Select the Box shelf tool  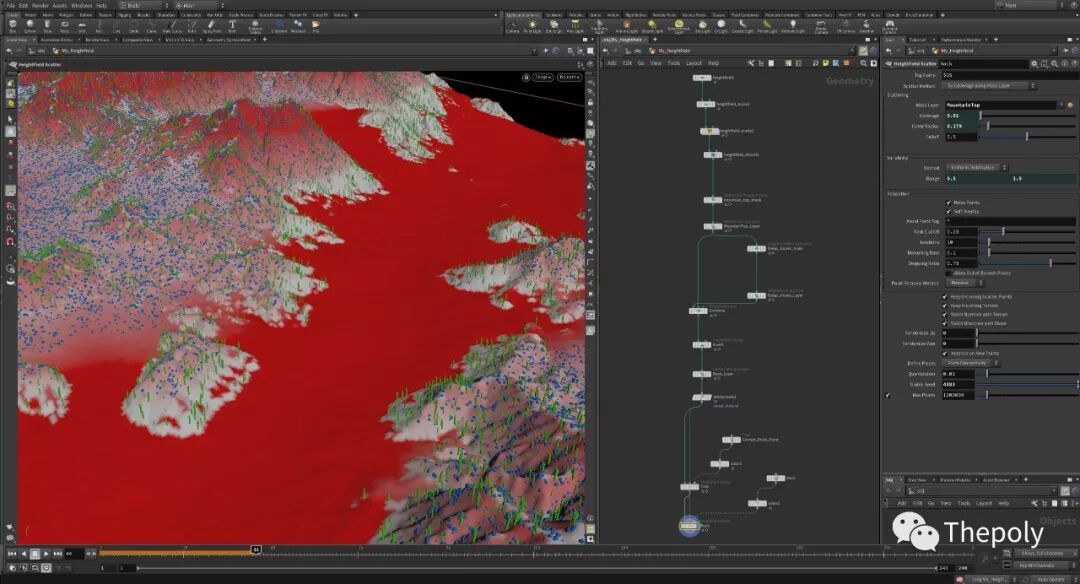pyautogui.click(x=11, y=26)
